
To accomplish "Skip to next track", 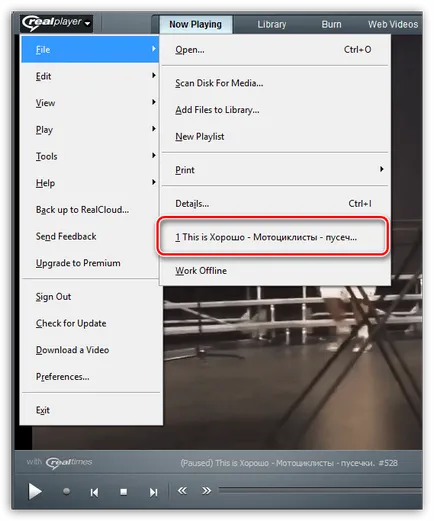I will tap(153, 492).
